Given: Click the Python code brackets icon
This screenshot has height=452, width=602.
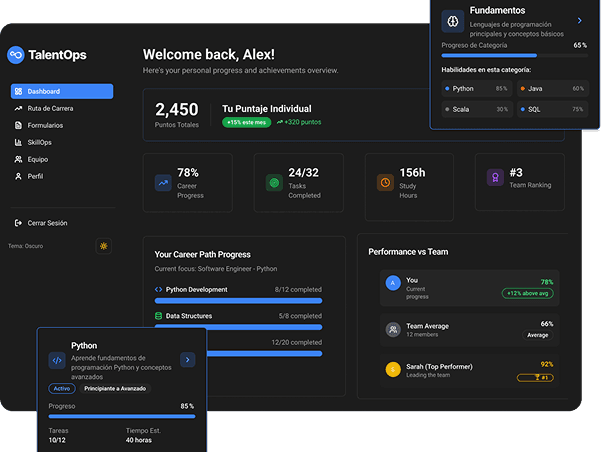Looking at the screenshot, I should point(57,360).
